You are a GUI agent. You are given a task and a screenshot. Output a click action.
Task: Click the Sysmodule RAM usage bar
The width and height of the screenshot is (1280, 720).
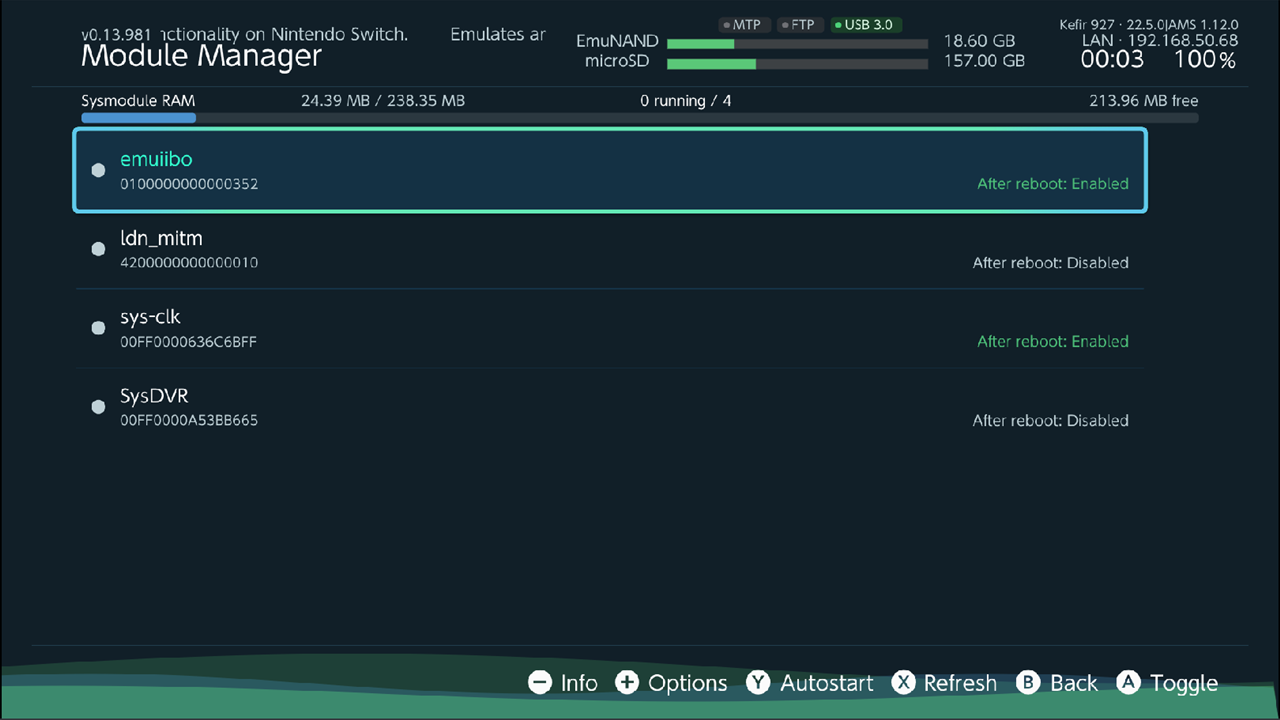[640, 118]
